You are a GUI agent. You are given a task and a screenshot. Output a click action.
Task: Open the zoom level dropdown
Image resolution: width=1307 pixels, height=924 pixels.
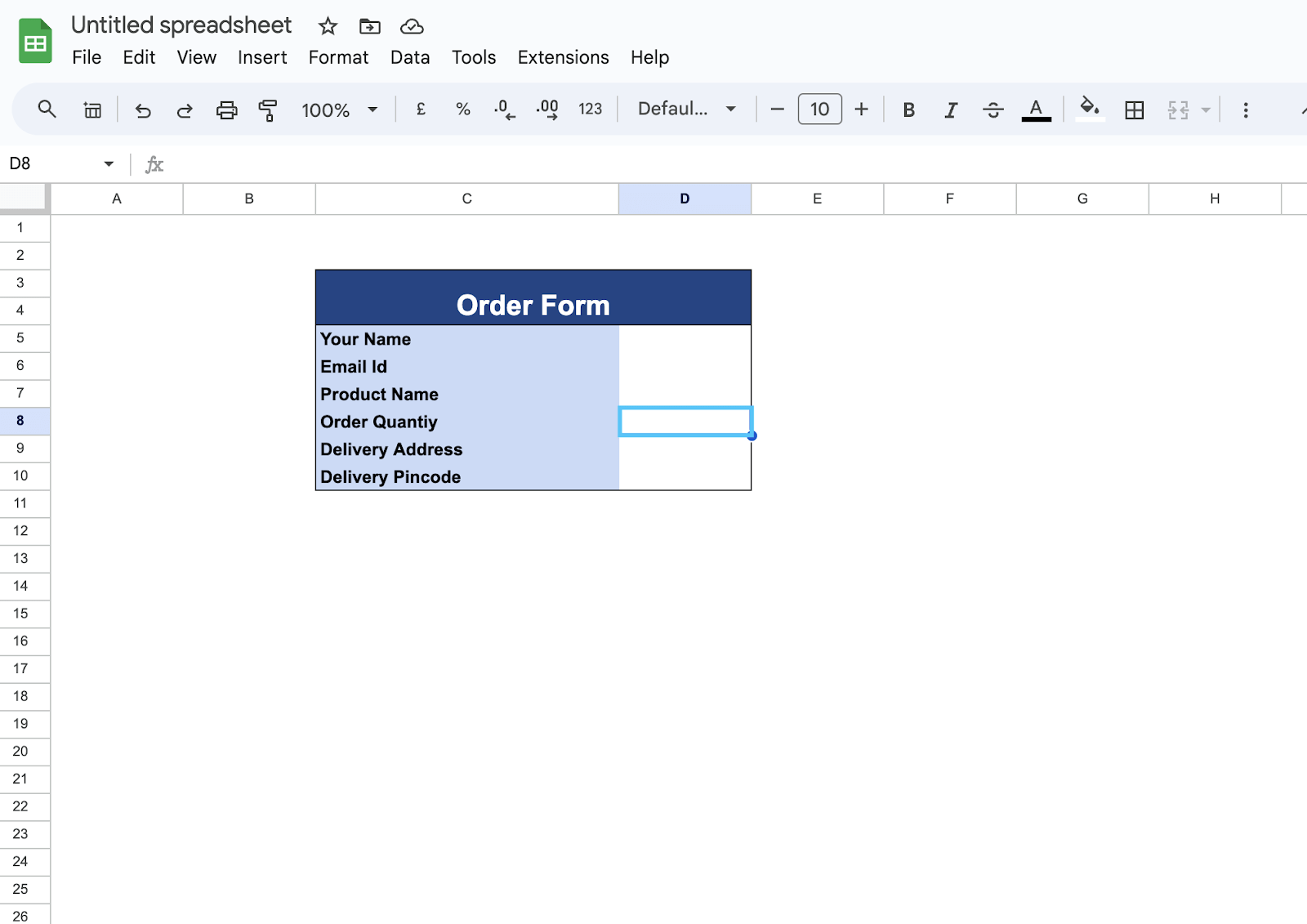339,109
